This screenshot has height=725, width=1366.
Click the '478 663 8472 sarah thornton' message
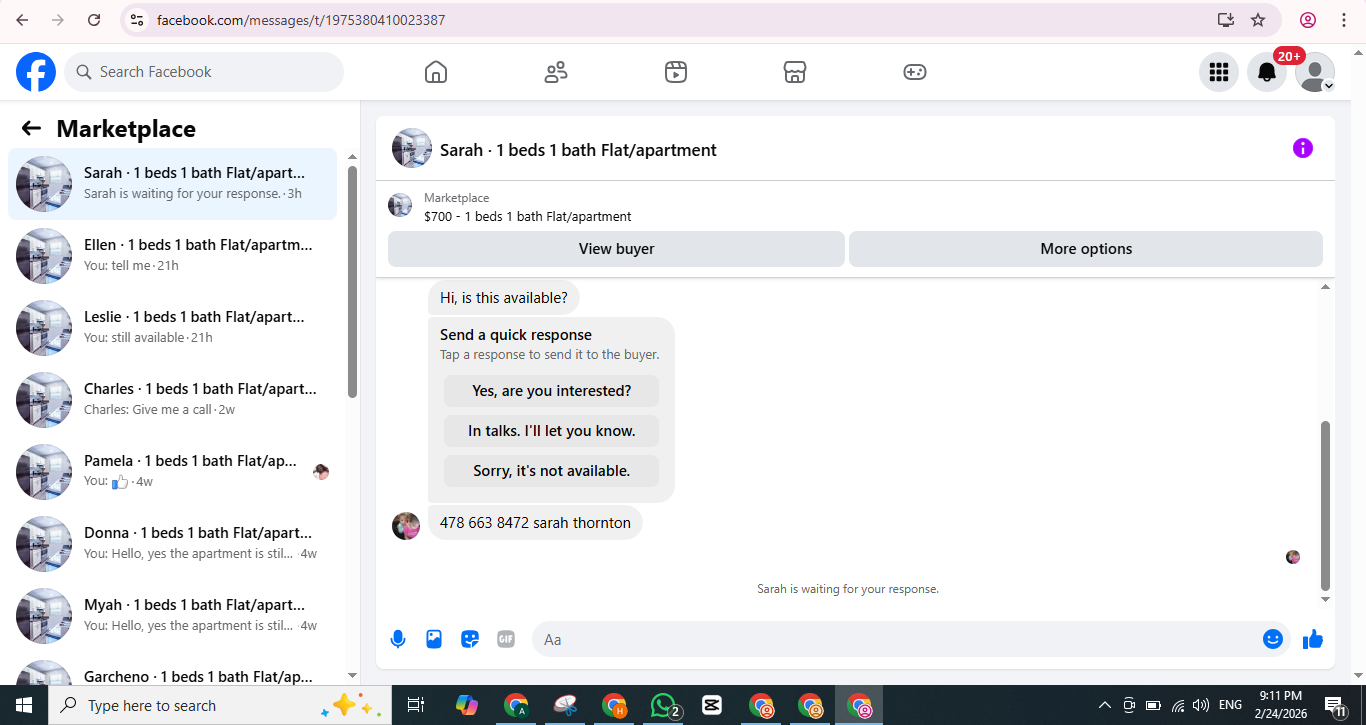pos(535,523)
